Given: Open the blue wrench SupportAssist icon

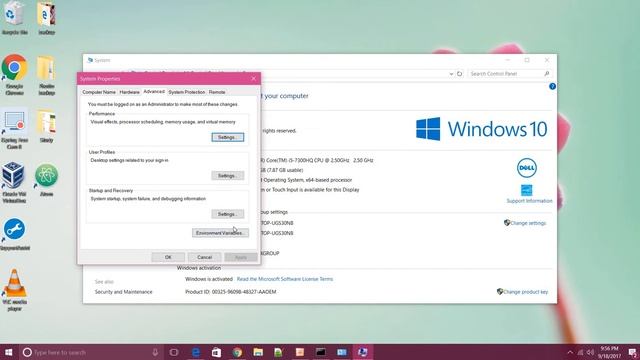Looking at the screenshot, I should [x=15, y=234].
